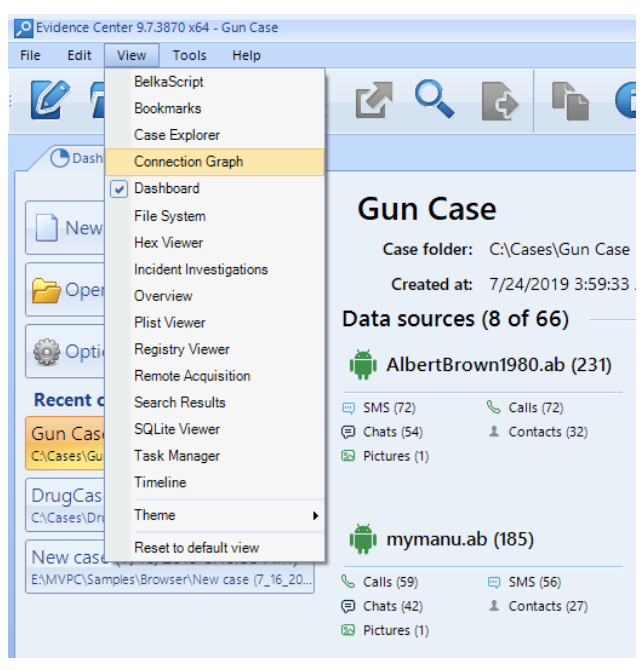
Task: Click SMS icon under AlbertBrown1980.ab
Action: 348,408
